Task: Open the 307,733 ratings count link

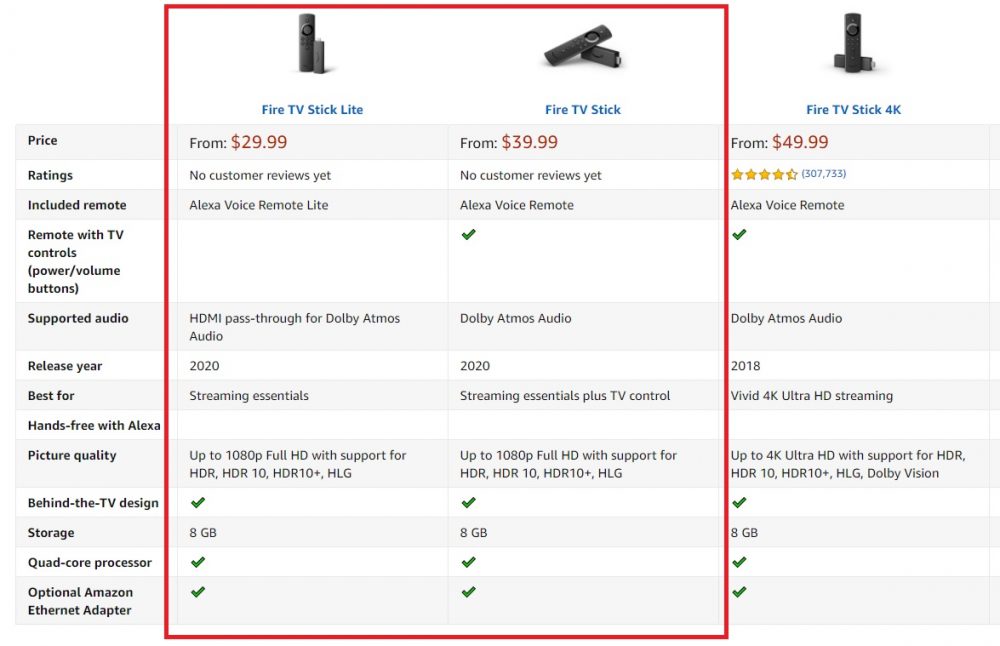Action: coord(823,173)
